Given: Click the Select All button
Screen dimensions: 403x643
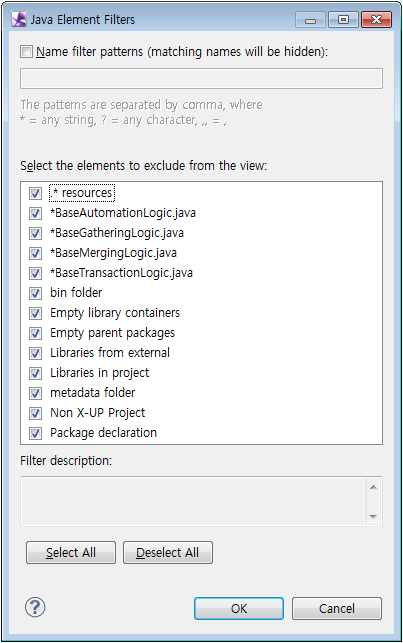Looking at the screenshot, I should pyautogui.click(x=71, y=552).
